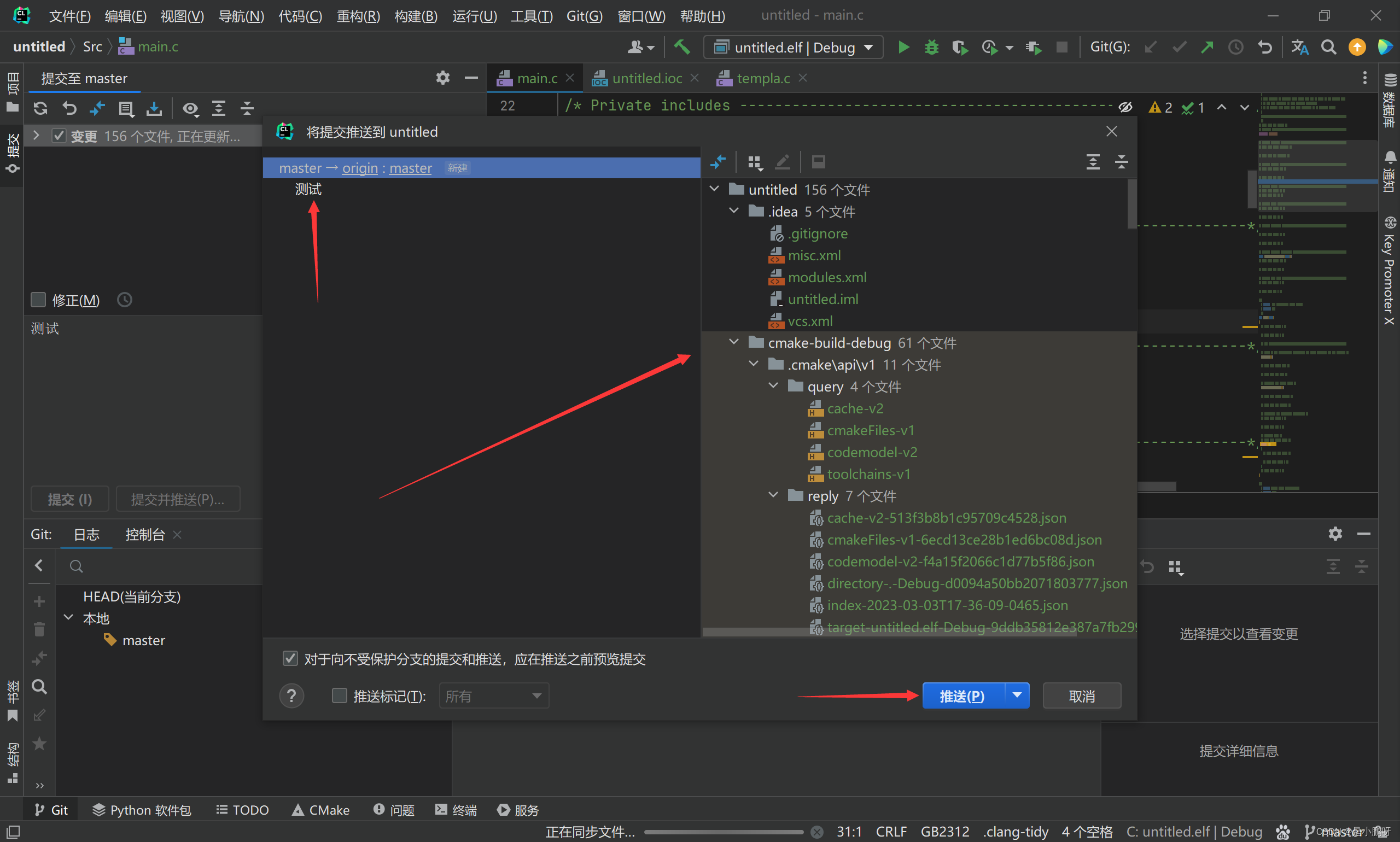Enable the 推送标记(T) checkbox
The width and height of the screenshot is (1400, 842).
point(340,695)
